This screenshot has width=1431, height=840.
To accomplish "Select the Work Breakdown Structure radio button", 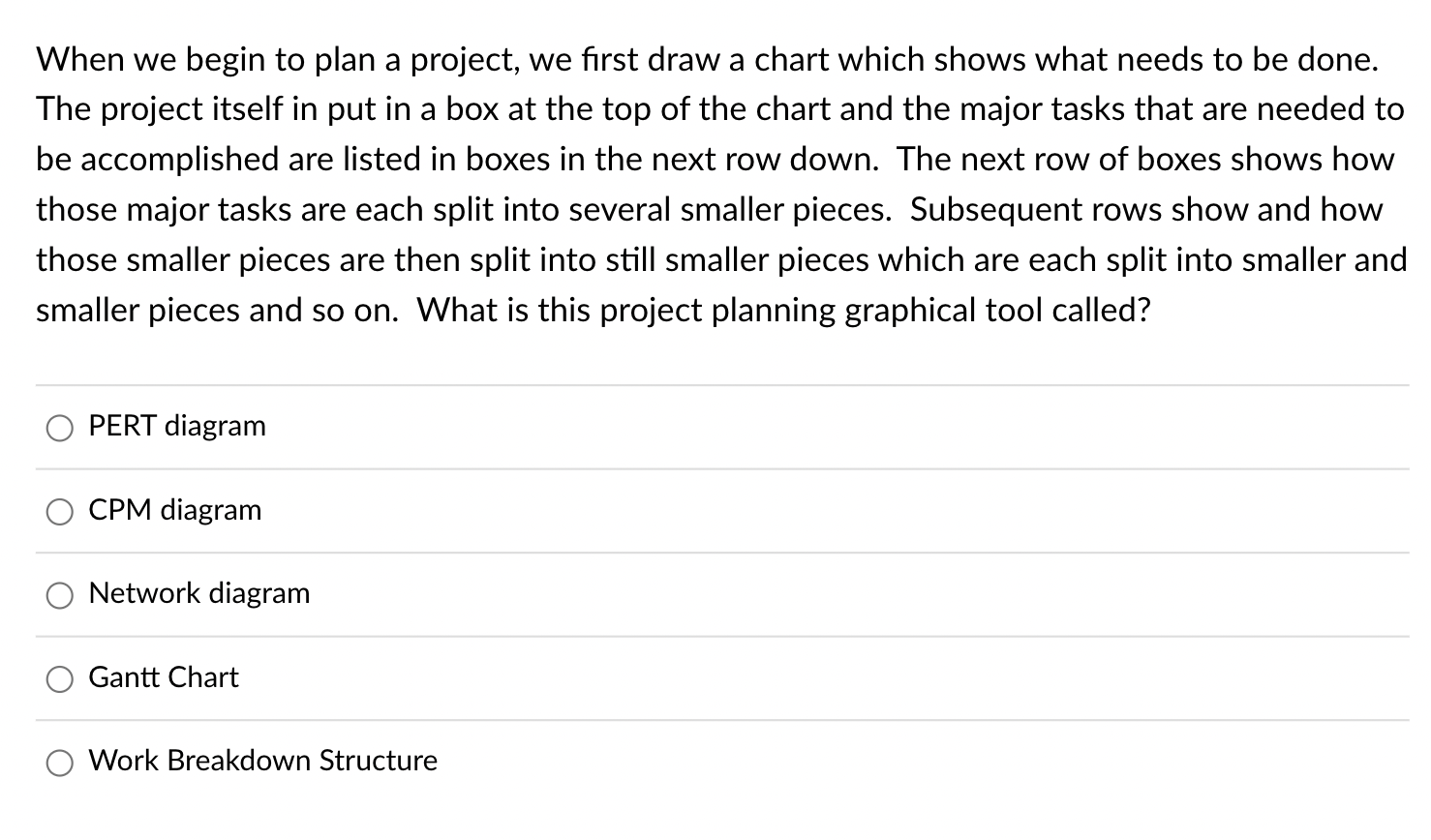I will [60, 763].
